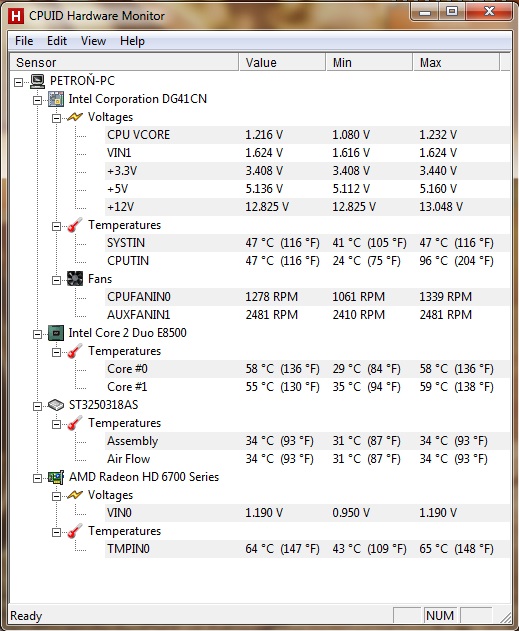Collapse the Intel Core 2 Duo E8500 node
Viewport: 519px width, 631px height.
(x=37, y=334)
